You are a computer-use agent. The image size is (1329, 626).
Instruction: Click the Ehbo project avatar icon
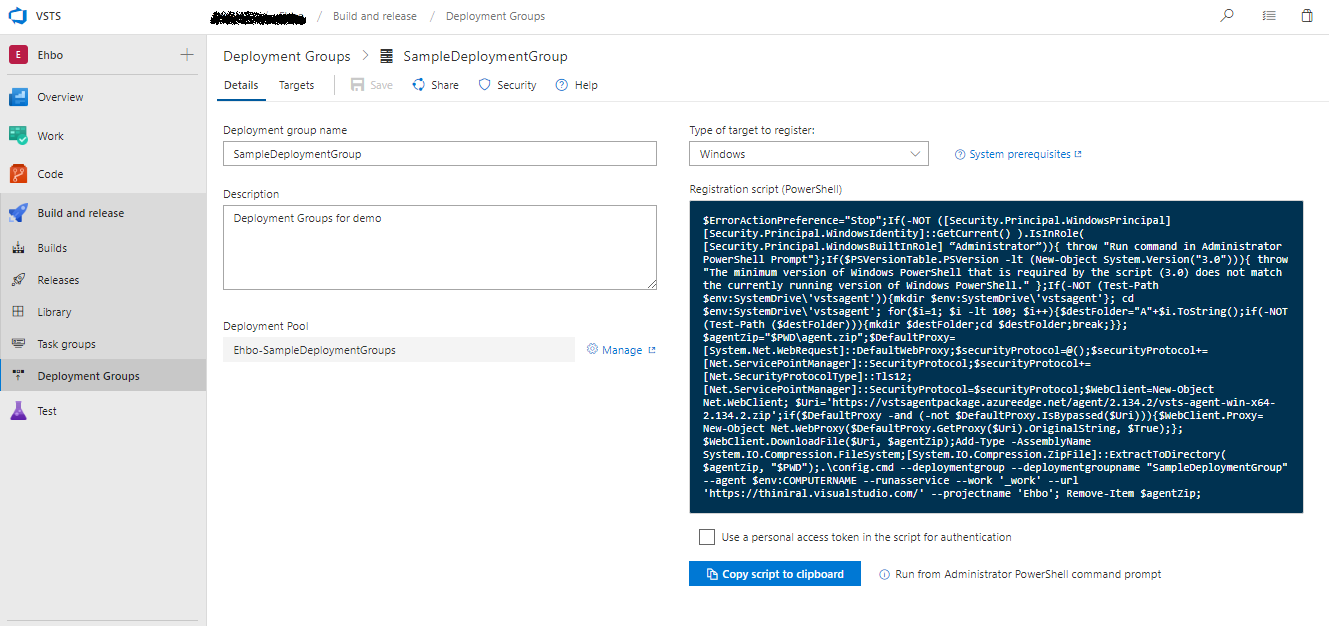point(18,55)
